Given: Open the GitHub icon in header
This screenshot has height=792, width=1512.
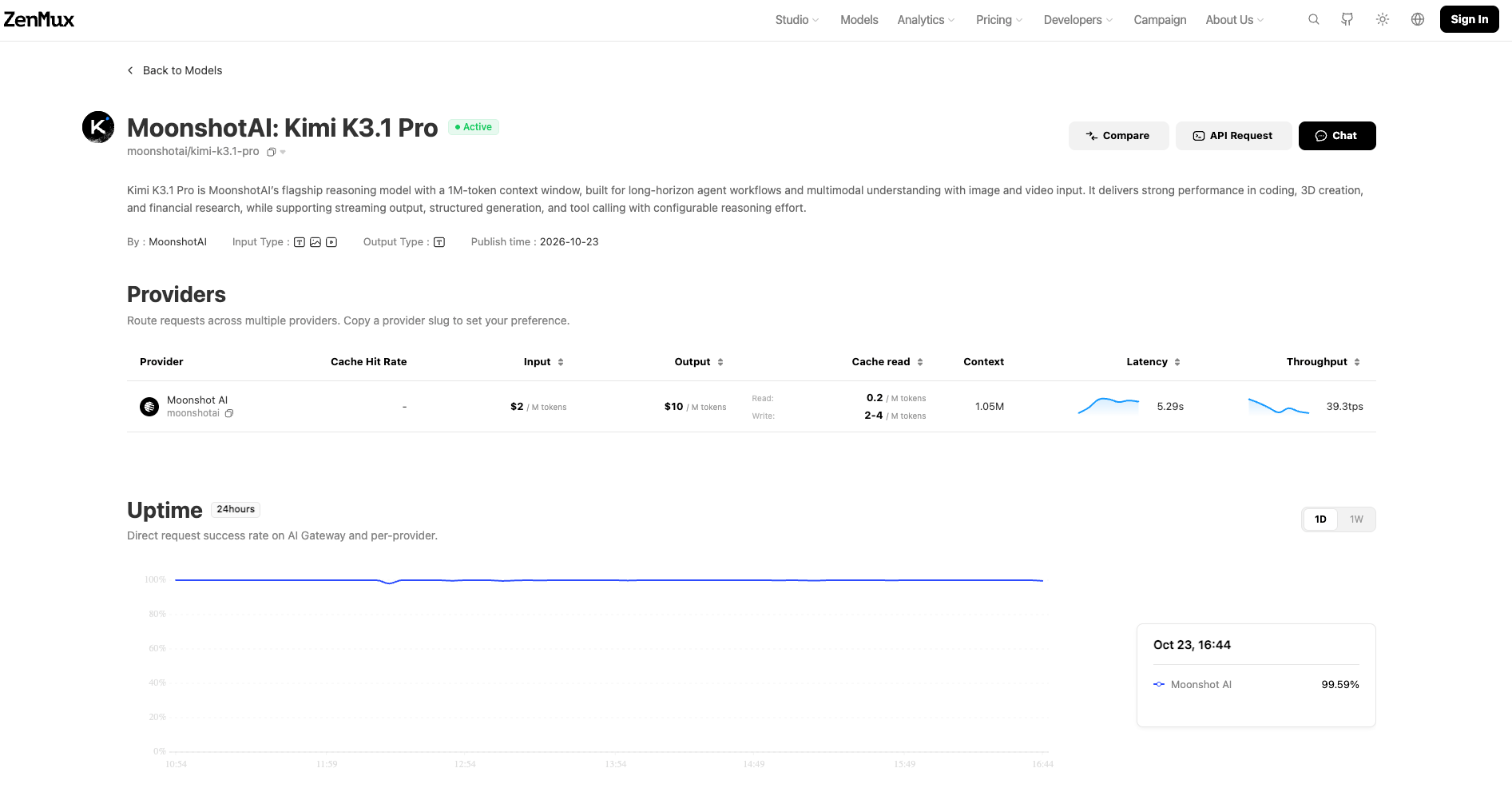Looking at the screenshot, I should (1347, 19).
